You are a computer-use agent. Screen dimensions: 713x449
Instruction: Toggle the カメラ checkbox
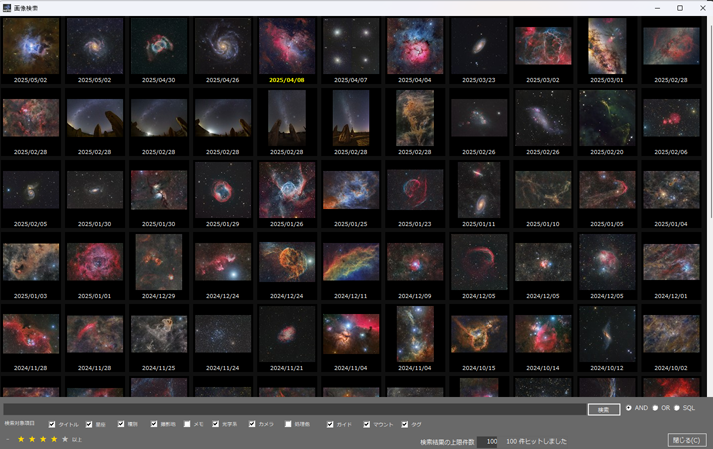pos(252,424)
